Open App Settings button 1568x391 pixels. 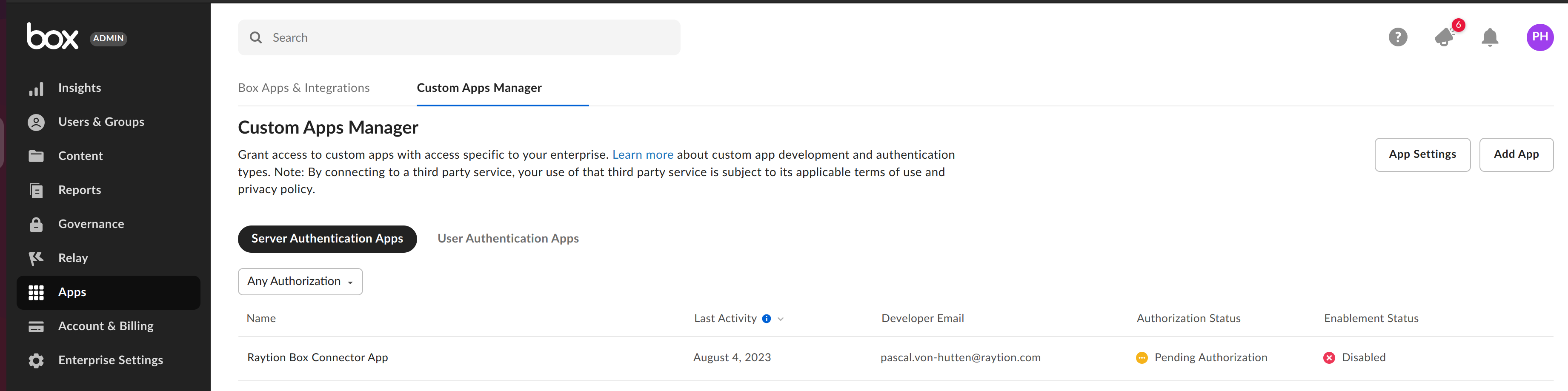(1422, 154)
